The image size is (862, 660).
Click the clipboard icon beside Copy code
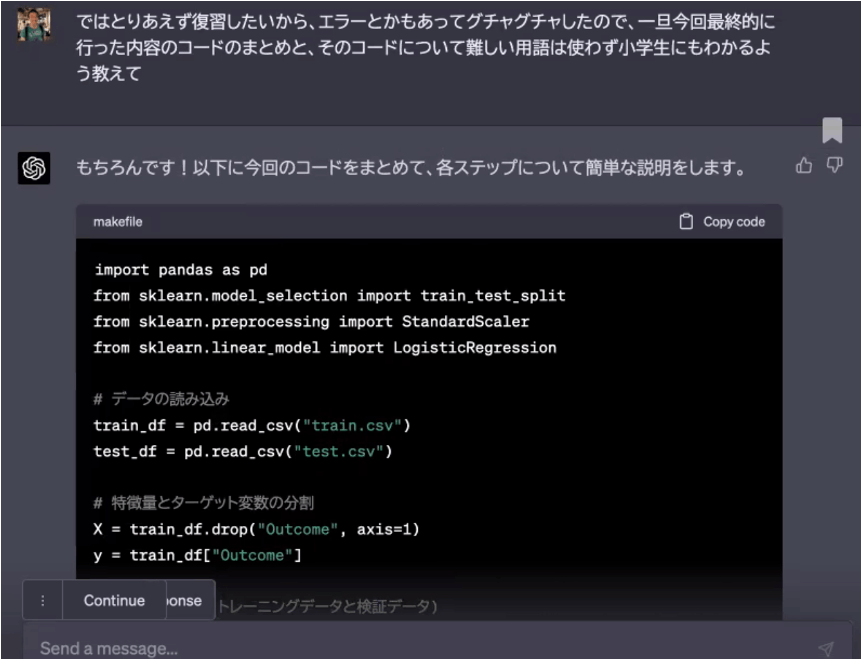pos(686,221)
